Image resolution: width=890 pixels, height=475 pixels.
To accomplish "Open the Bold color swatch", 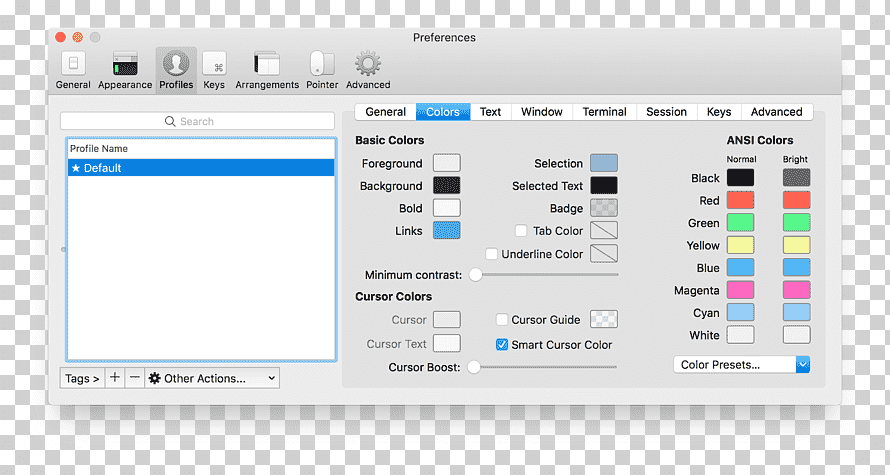I will [447, 208].
